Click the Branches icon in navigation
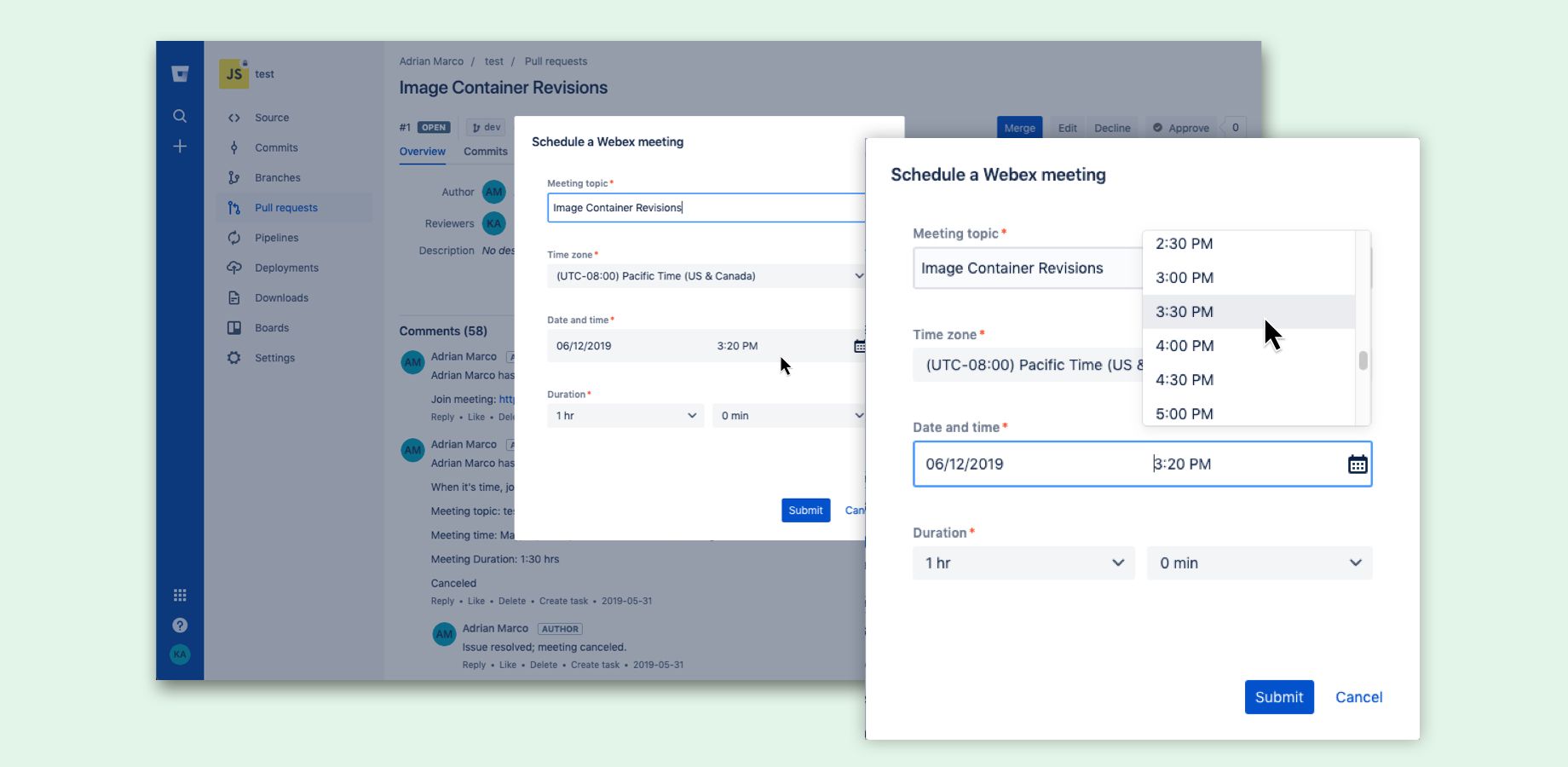The width and height of the screenshot is (1568, 767). pyautogui.click(x=234, y=177)
